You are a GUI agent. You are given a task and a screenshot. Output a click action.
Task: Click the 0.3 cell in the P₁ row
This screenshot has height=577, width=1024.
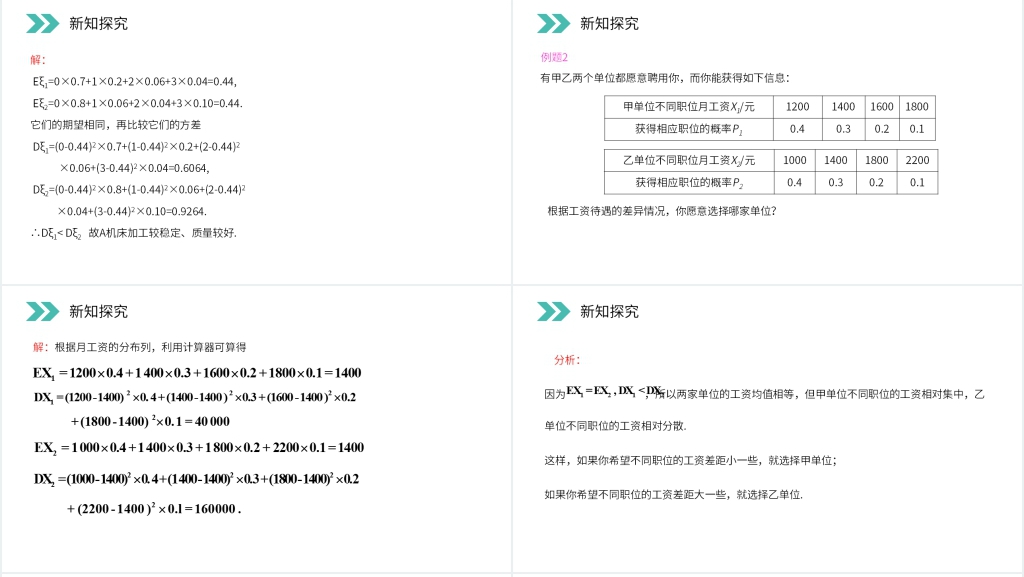[843, 129]
